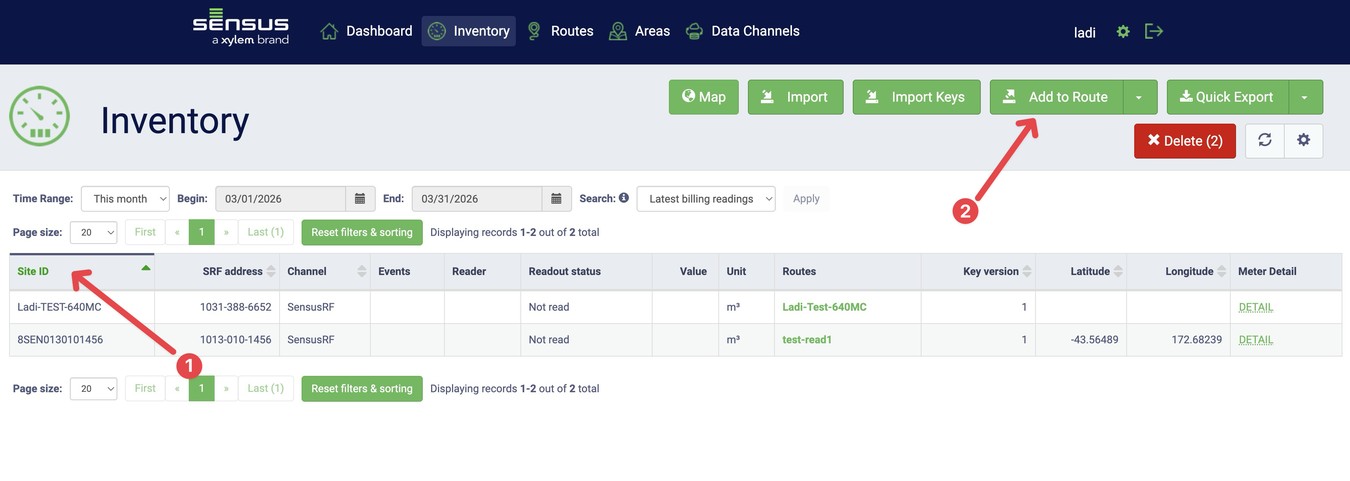Image resolution: width=1350 pixels, height=481 pixels.
Task: Expand the Add to Route dropdown arrow
Action: [1140, 97]
